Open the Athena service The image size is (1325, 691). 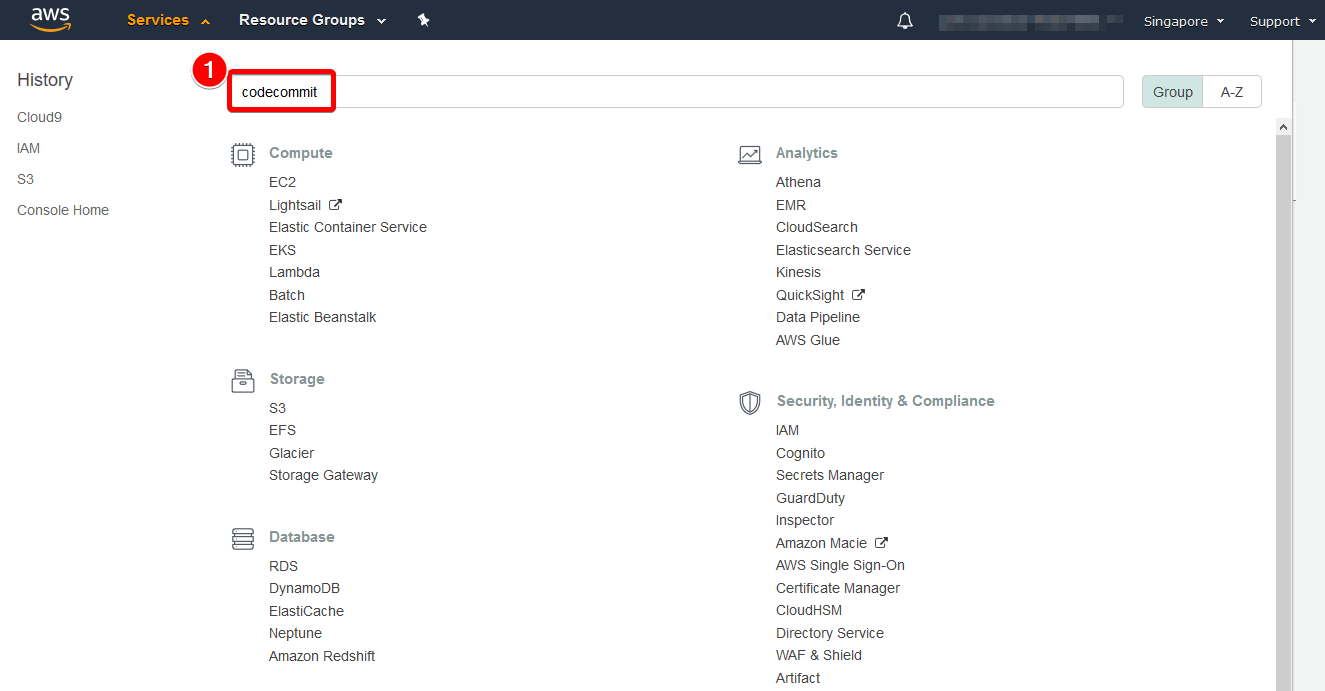[798, 182]
